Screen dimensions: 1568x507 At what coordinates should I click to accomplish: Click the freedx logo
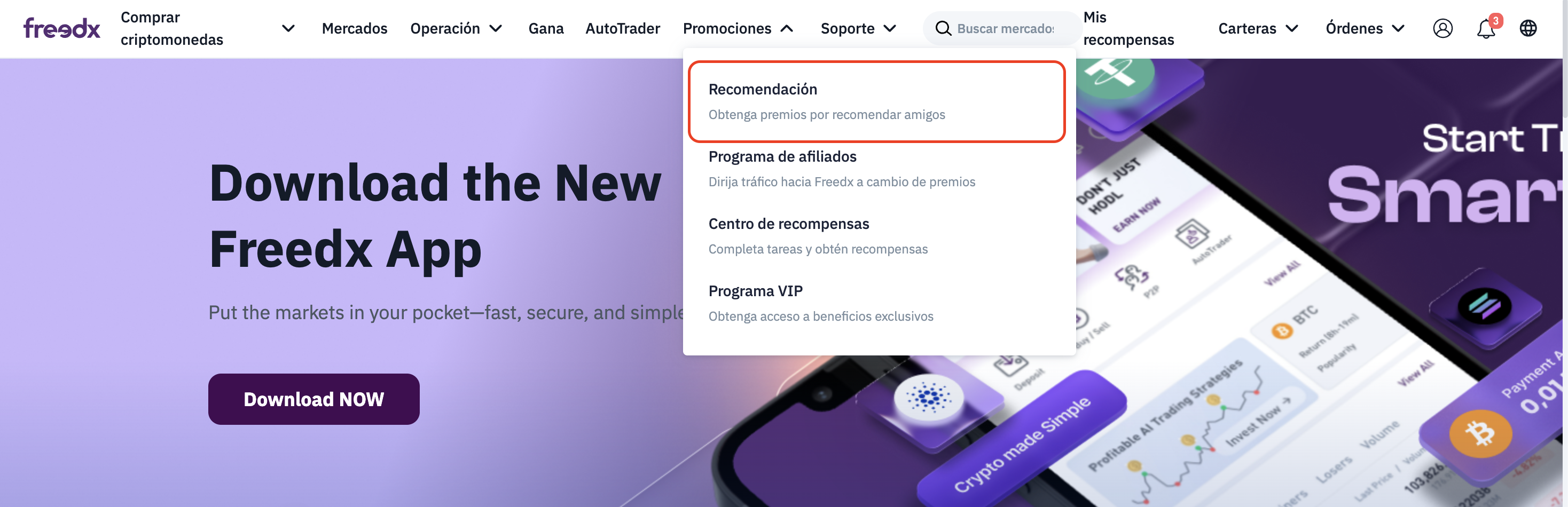click(x=61, y=28)
